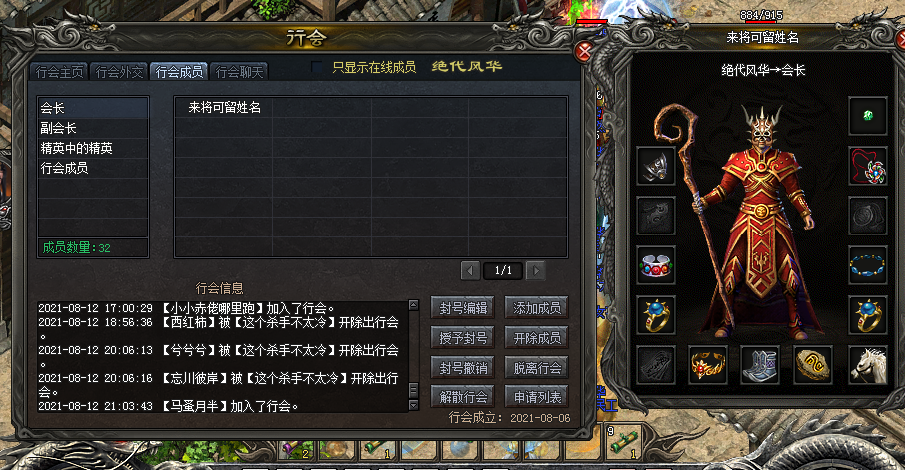Select the blue bead bracelet slot
The image size is (905, 470).
click(868, 265)
